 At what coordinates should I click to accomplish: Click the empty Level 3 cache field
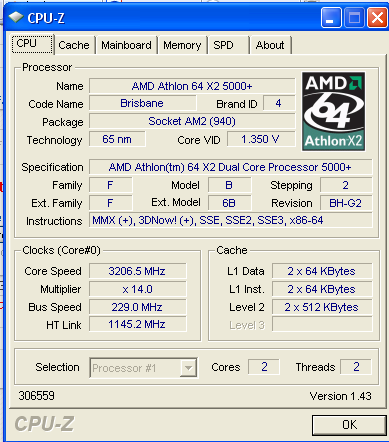click(x=322, y=324)
